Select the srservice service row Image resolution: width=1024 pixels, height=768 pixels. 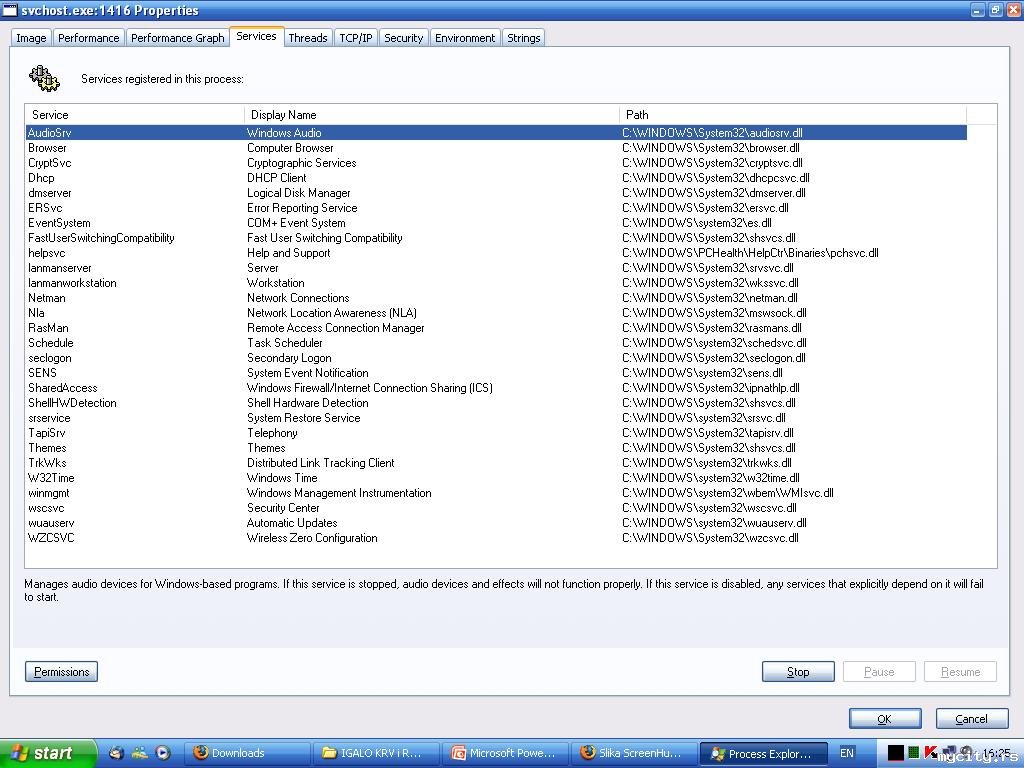coord(496,418)
